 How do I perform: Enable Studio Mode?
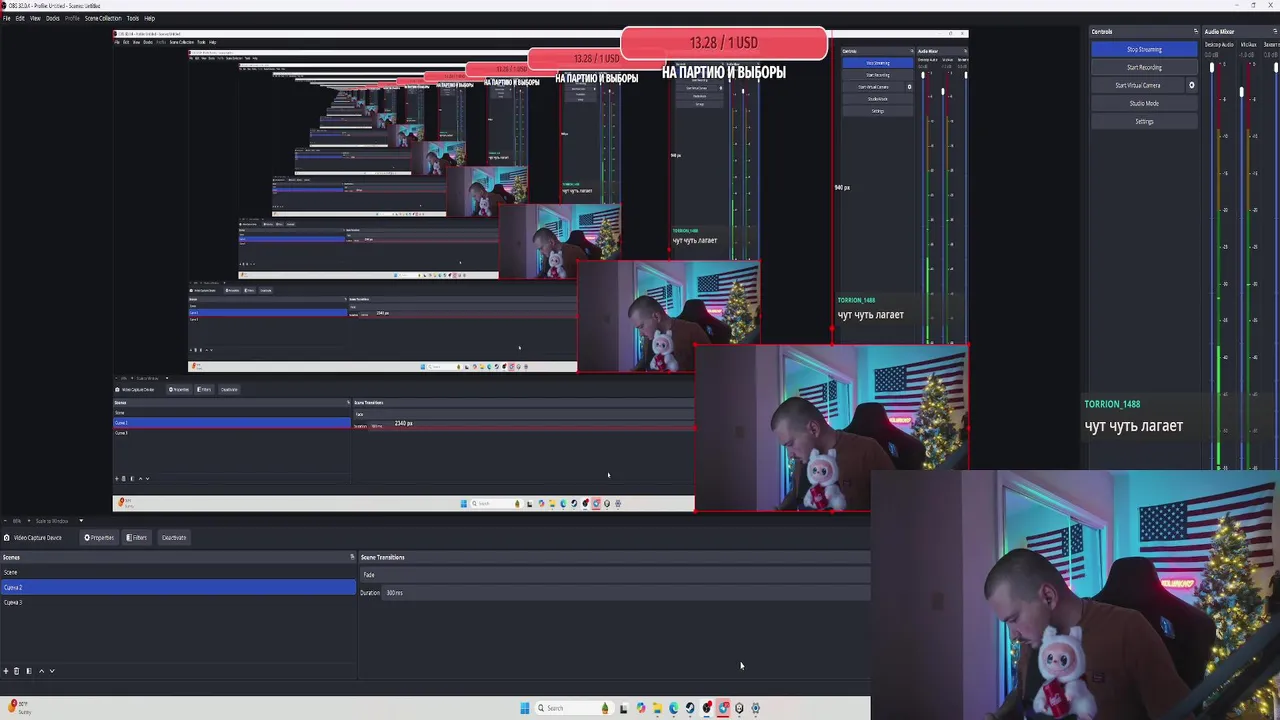pyautogui.click(x=1144, y=103)
